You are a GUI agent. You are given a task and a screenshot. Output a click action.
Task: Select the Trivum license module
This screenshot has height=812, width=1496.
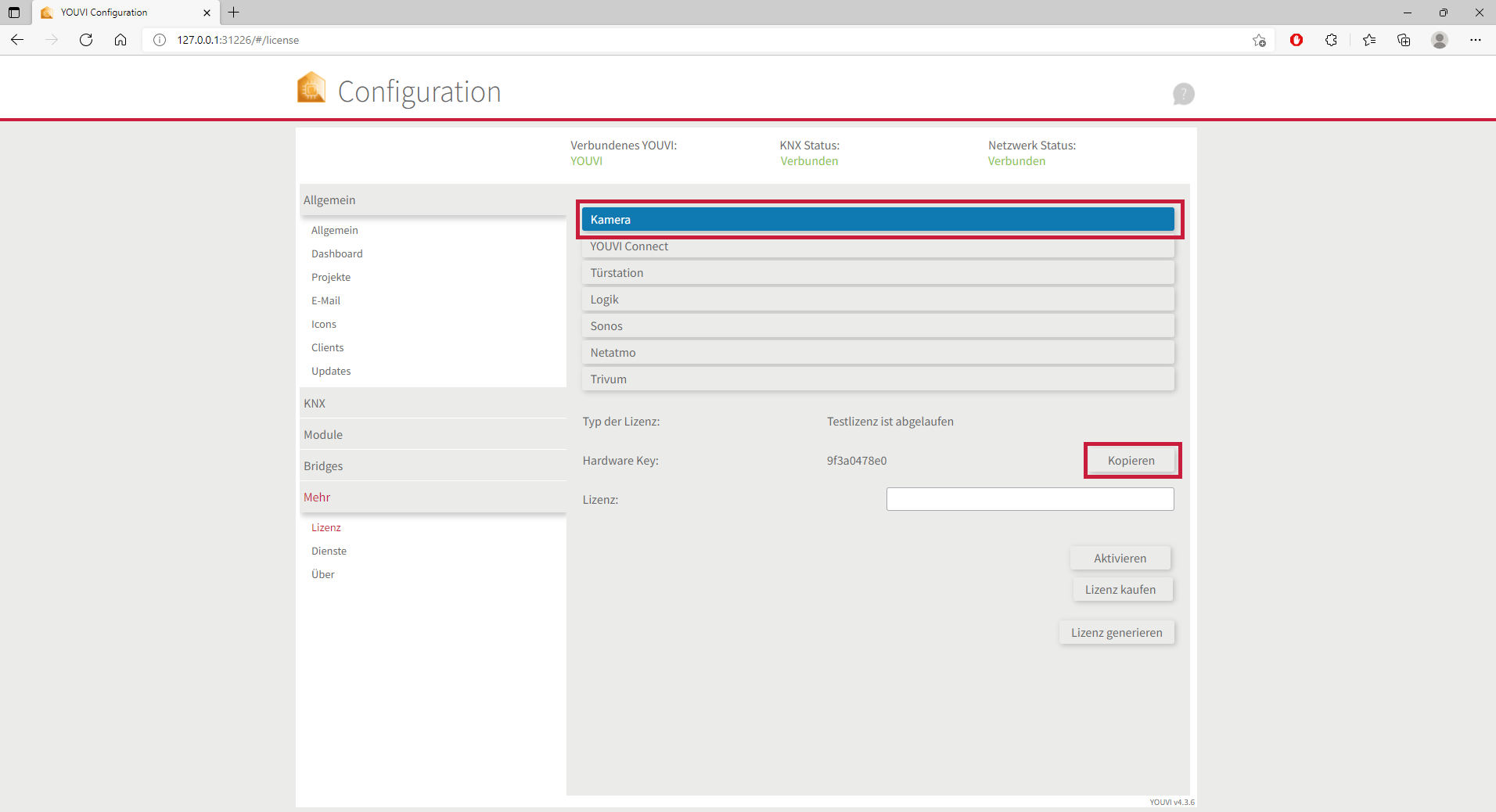pyautogui.click(x=878, y=379)
